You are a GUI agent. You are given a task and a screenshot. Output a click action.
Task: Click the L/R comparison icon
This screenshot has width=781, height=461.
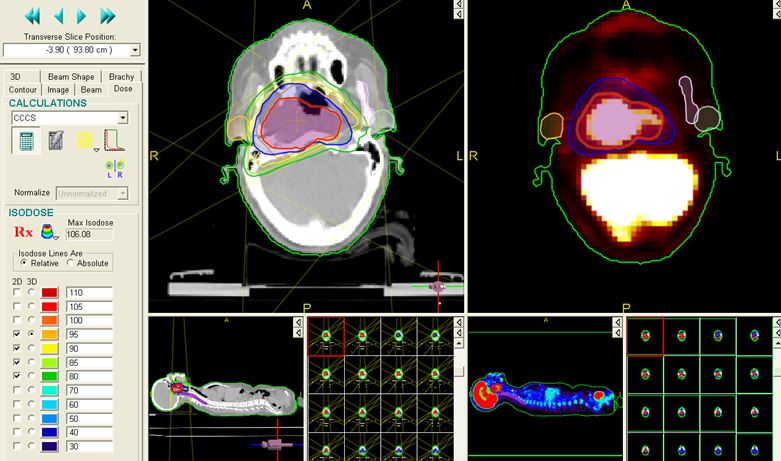pyautogui.click(x=116, y=167)
